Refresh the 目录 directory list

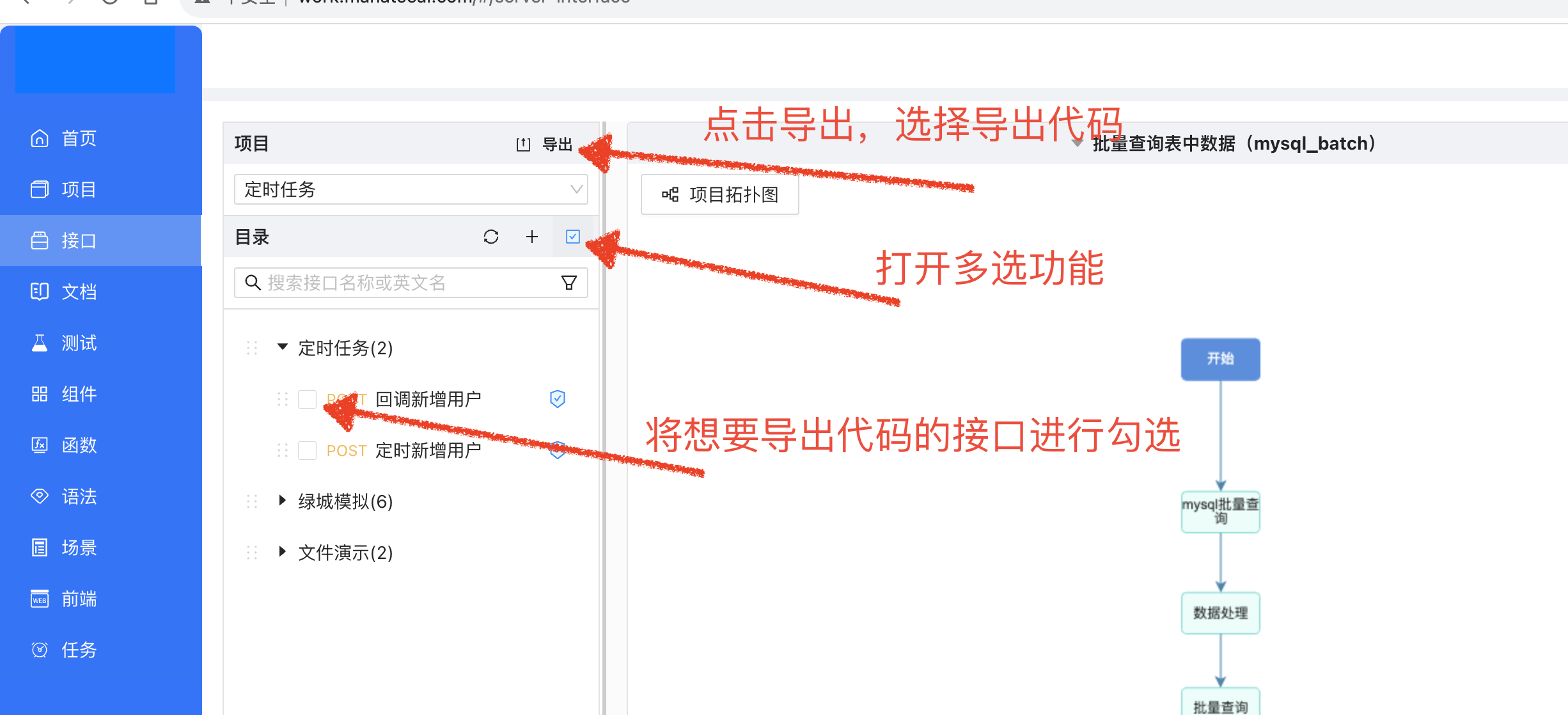tap(491, 237)
